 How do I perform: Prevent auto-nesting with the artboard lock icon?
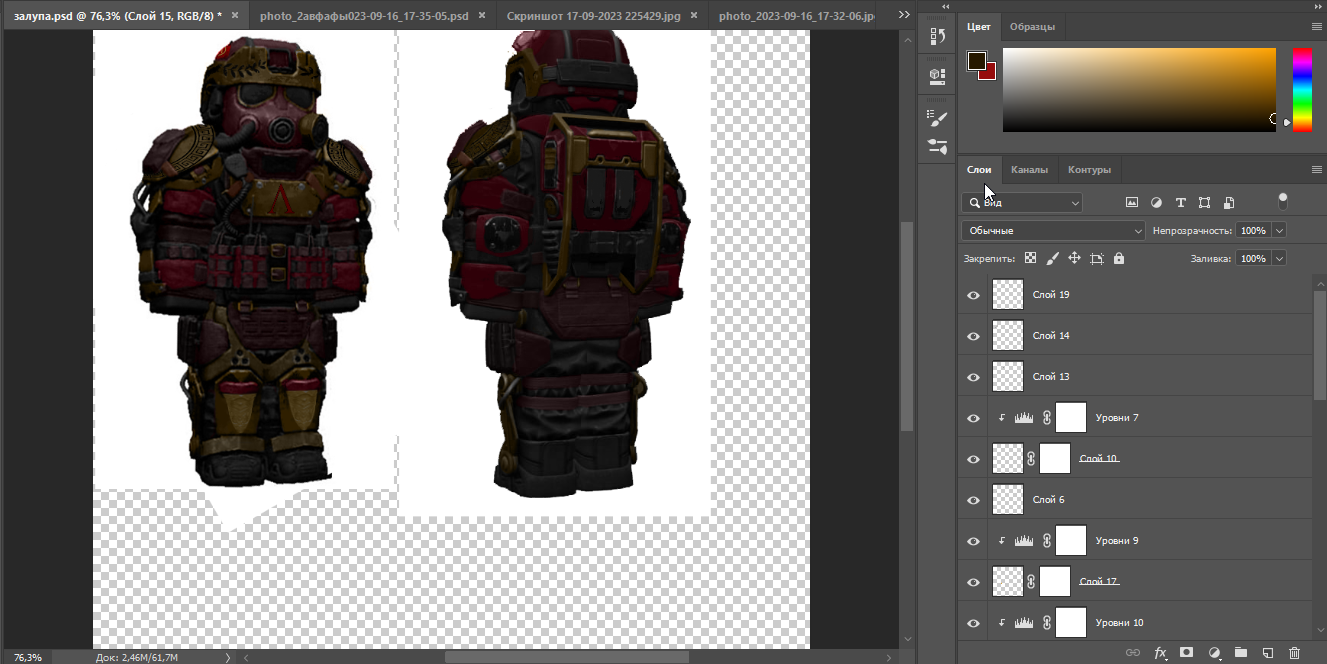point(1096,258)
